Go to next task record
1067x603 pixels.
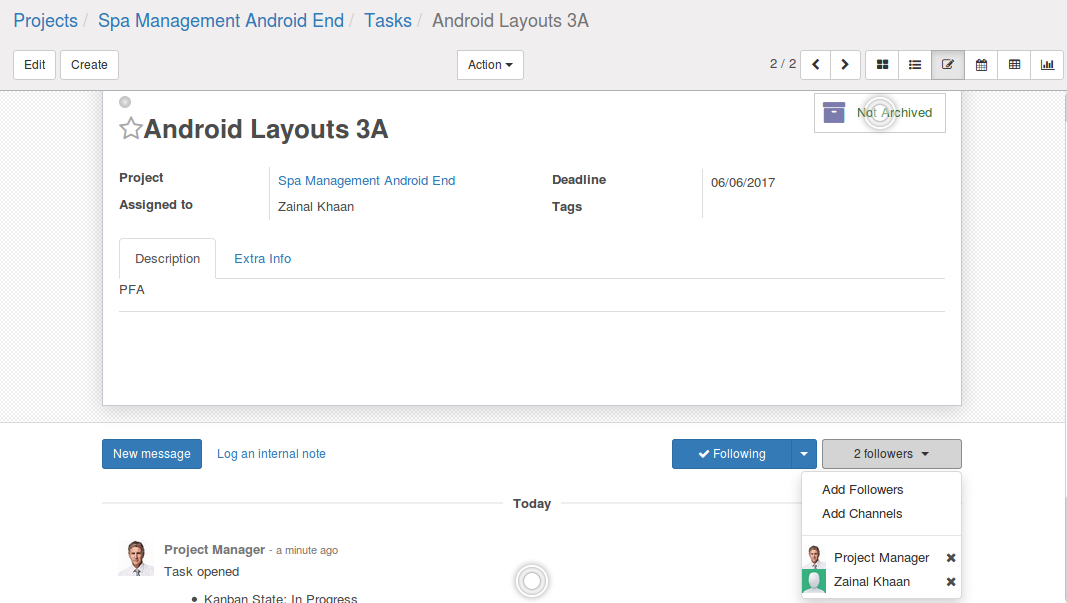coord(845,65)
